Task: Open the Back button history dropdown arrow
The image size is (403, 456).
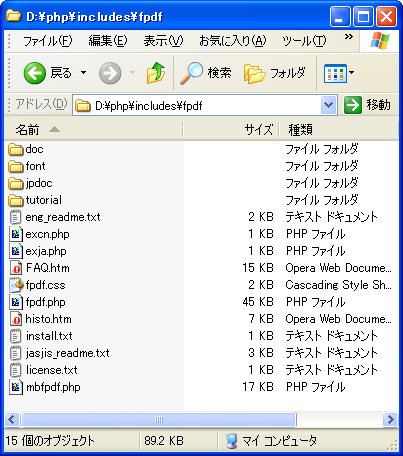Action: coord(84,72)
